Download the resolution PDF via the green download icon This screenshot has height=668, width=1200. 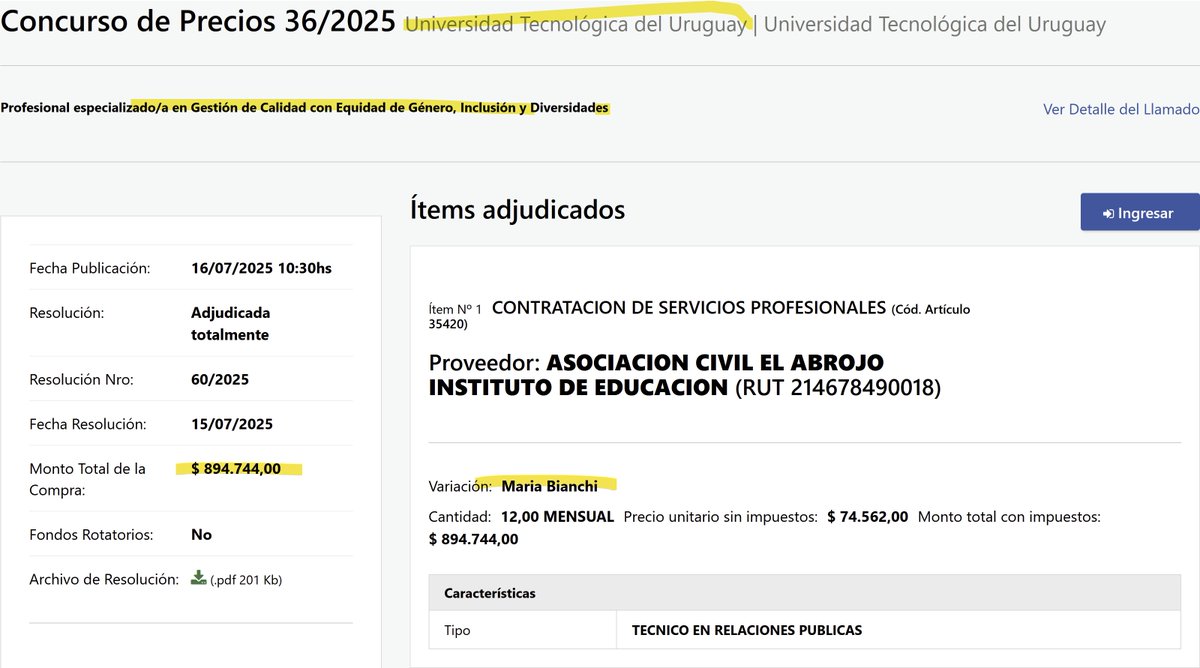click(197, 578)
